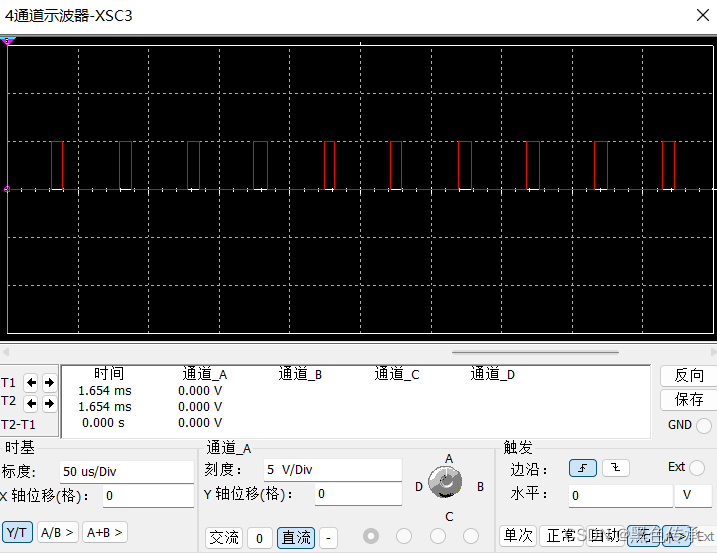Point the knob to channel A label

click(x=449, y=459)
